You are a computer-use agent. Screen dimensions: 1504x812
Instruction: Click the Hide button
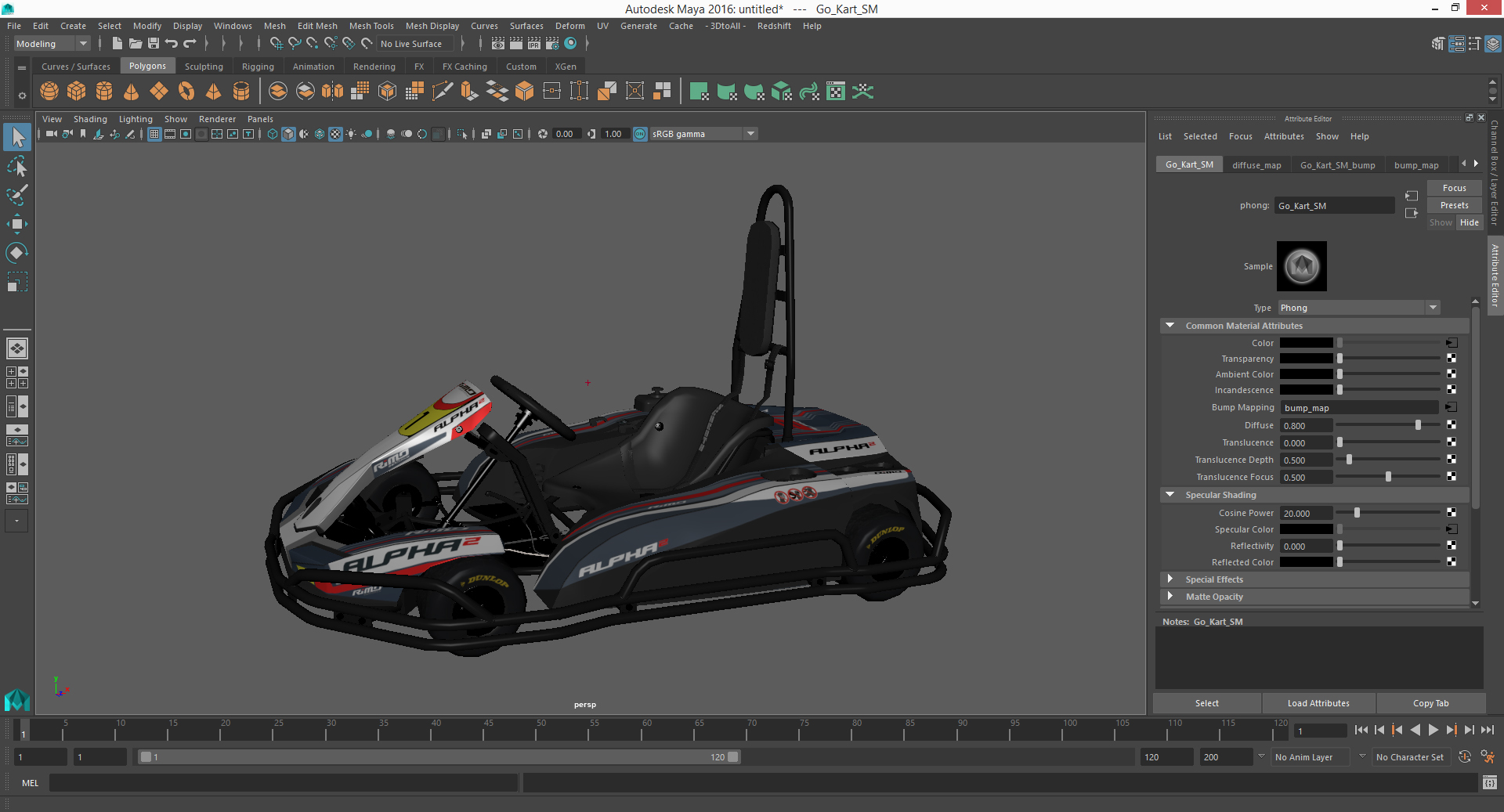[1470, 222]
